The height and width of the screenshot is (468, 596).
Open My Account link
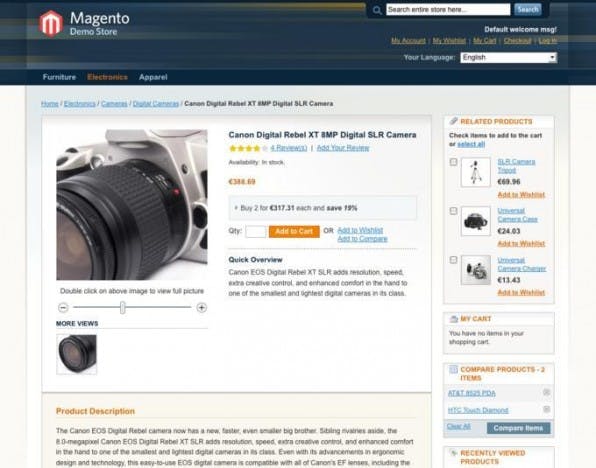click(x=408, y=41)
